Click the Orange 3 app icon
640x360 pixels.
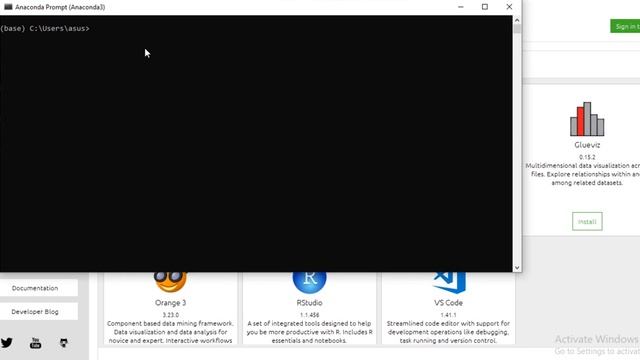pyautogui.click(x=171, y=281)
